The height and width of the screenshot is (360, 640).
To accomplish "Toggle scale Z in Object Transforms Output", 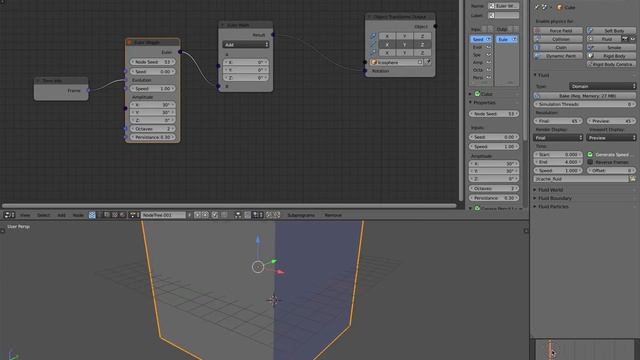I will pos(422,53).
